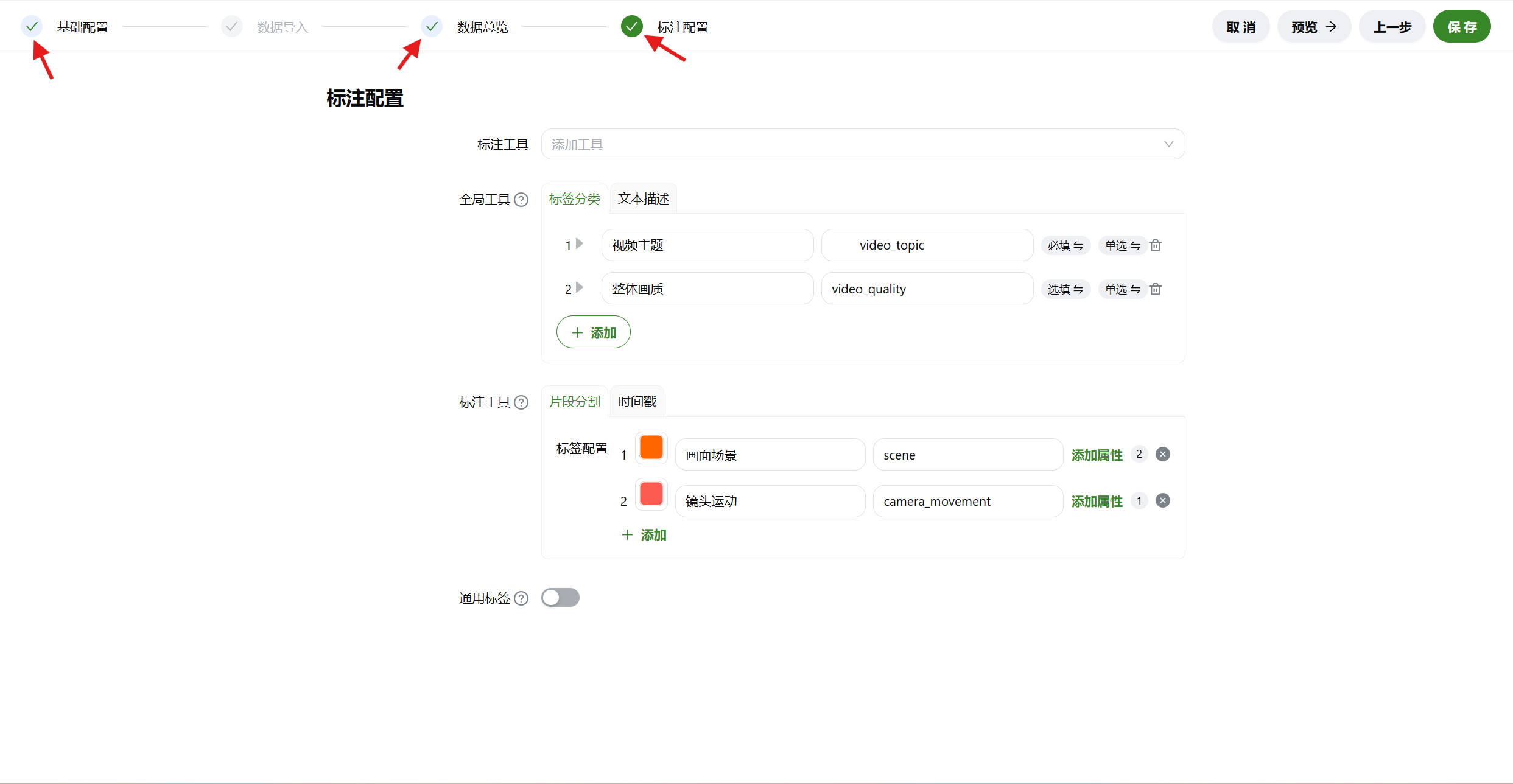This screenshot has height=784, width=1513.
Task: Click outlined 添加 button under 标签分类
Action: pyautogui.click(x=594, y=332)
